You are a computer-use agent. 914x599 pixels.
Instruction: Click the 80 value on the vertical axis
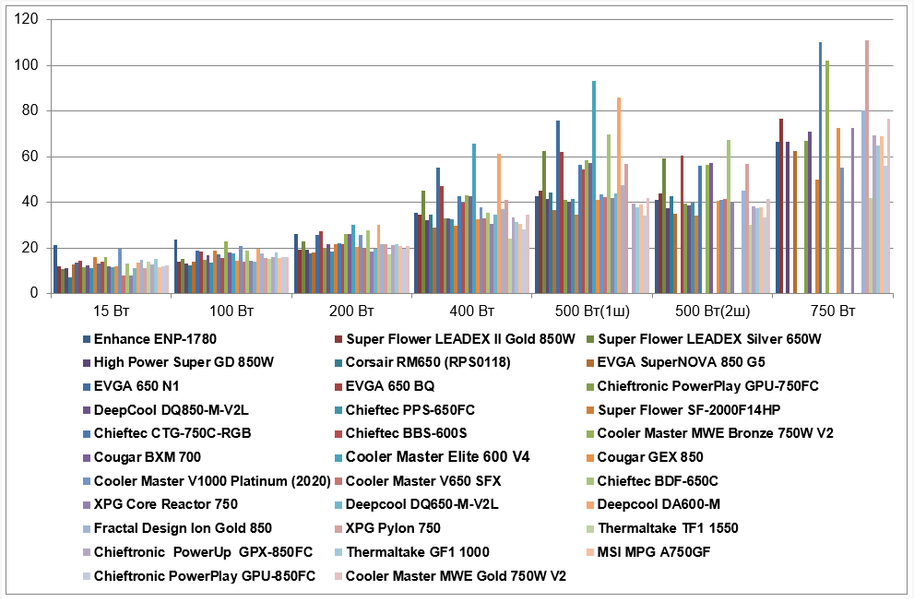[30, 111]
